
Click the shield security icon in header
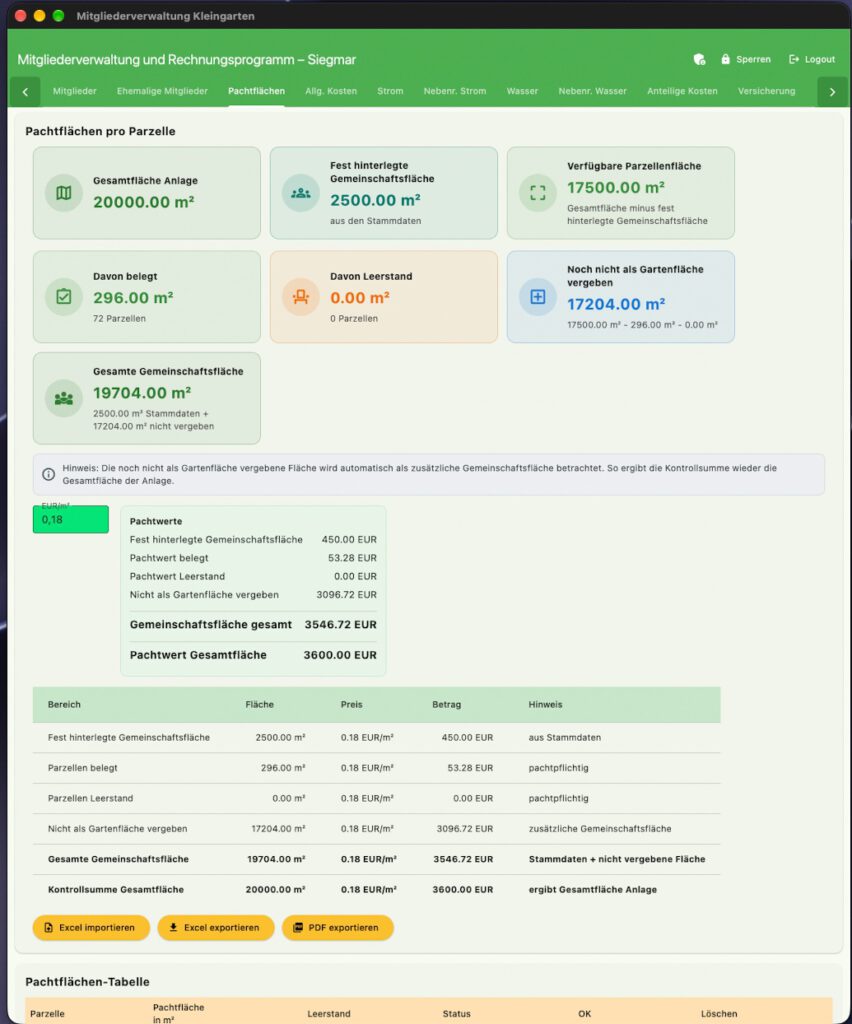[699, 59]
